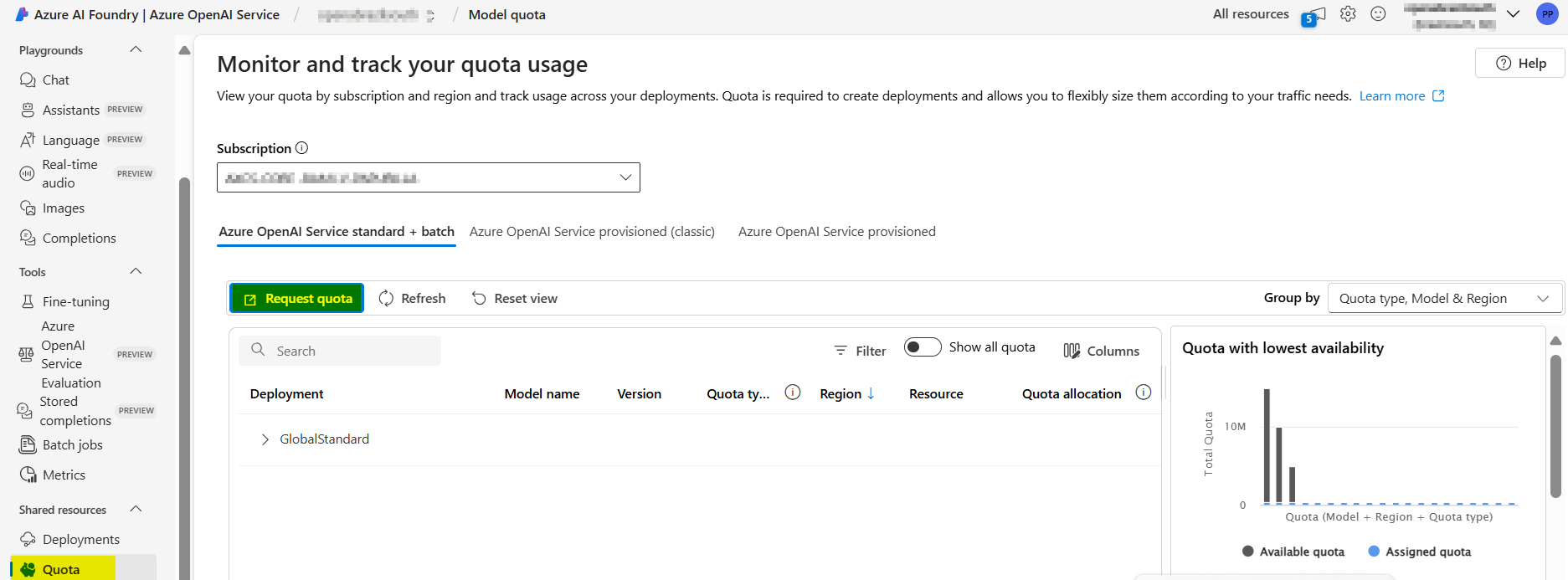The image size is (1568, 580).
Task: Click the Quota allocation info icon
Action: 1144,393
